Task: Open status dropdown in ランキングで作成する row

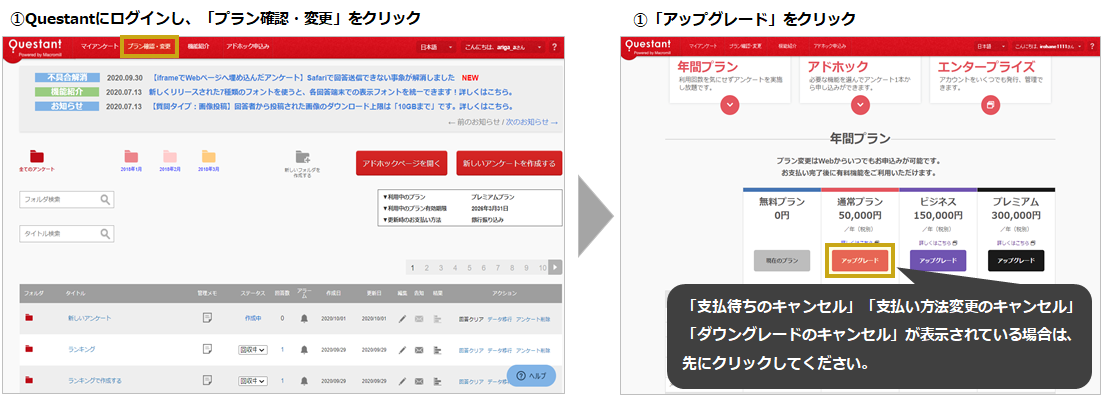Action: [x=253, y=380]
